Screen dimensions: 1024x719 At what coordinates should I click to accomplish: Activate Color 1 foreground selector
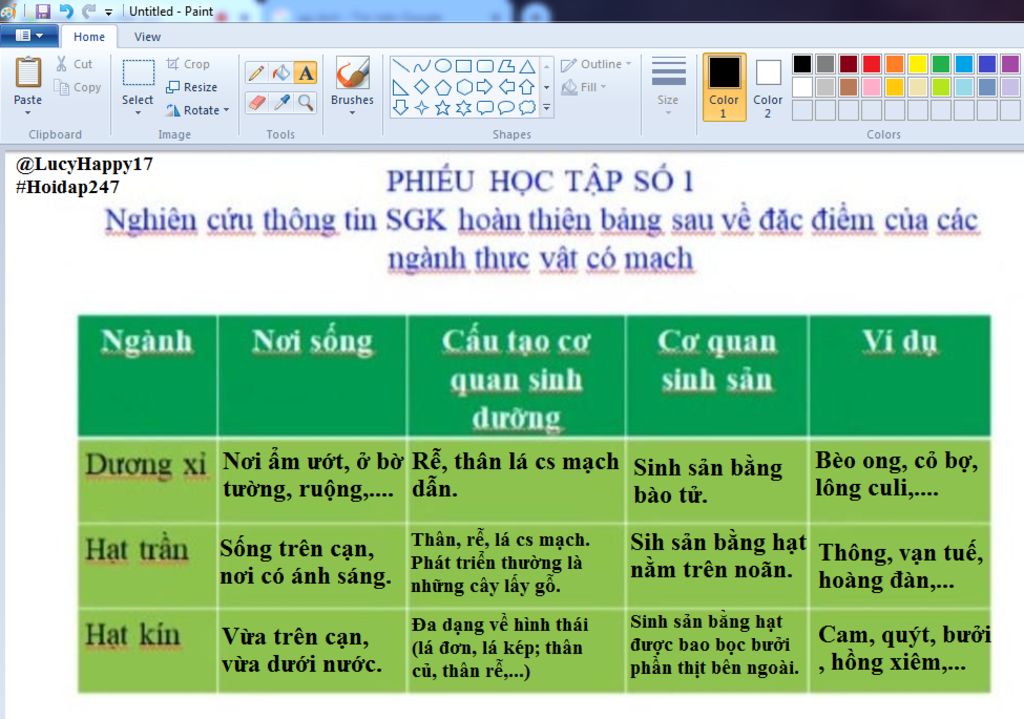click(724, 87)
